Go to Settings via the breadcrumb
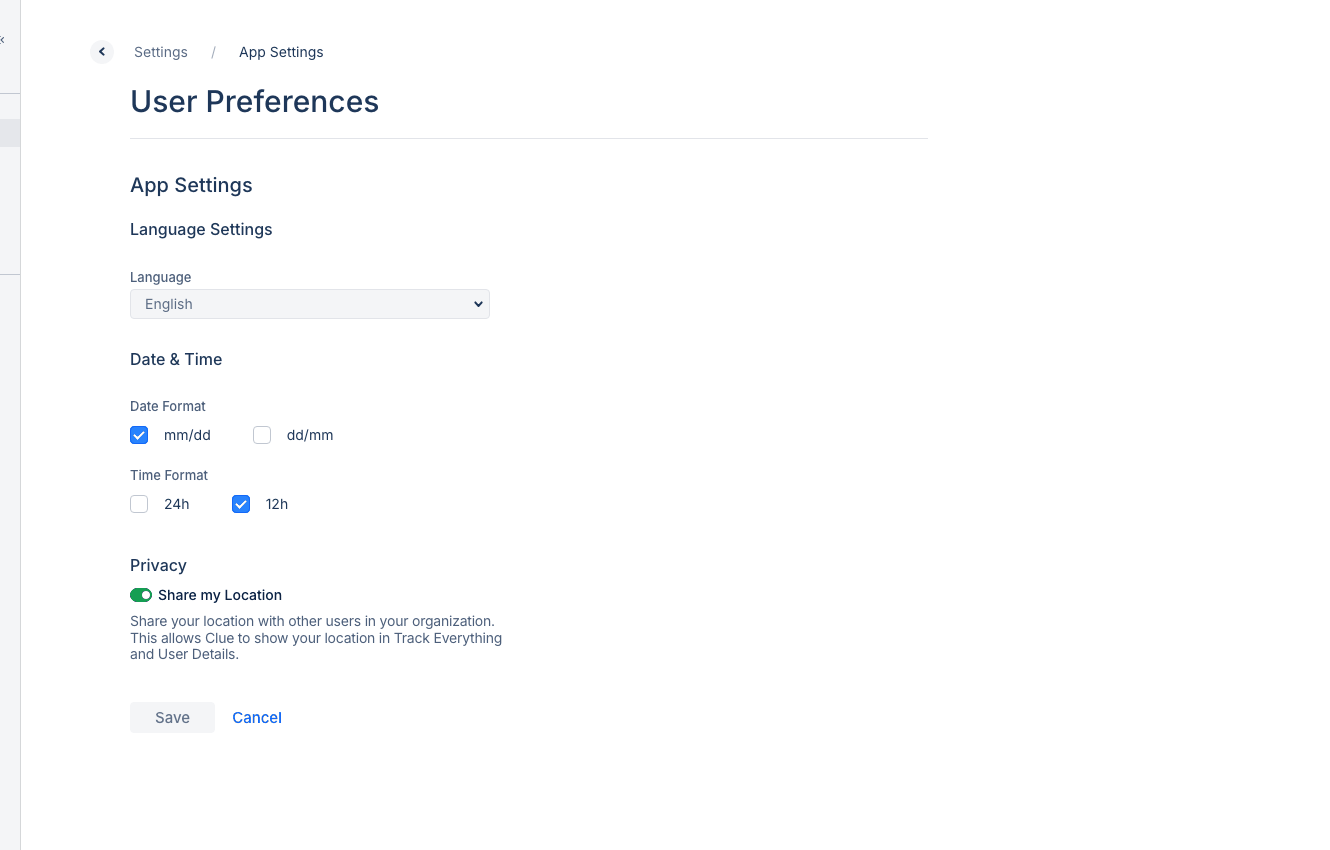 (160, 52)
